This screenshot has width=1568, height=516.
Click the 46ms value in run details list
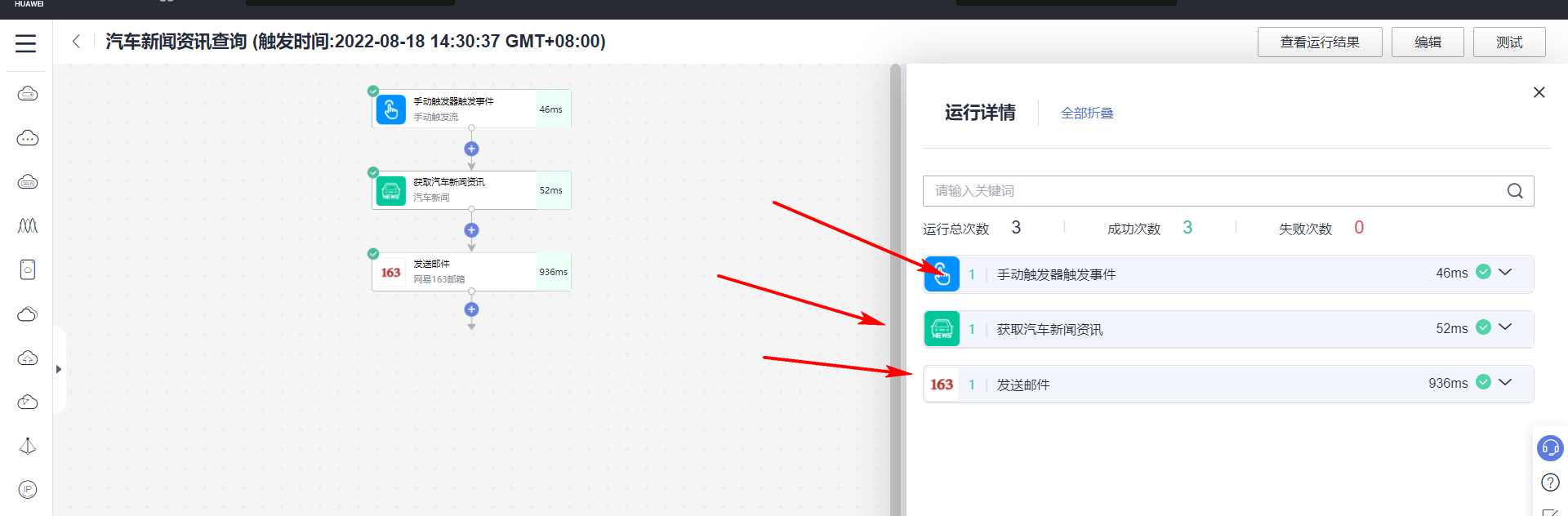click(1452, 273)
